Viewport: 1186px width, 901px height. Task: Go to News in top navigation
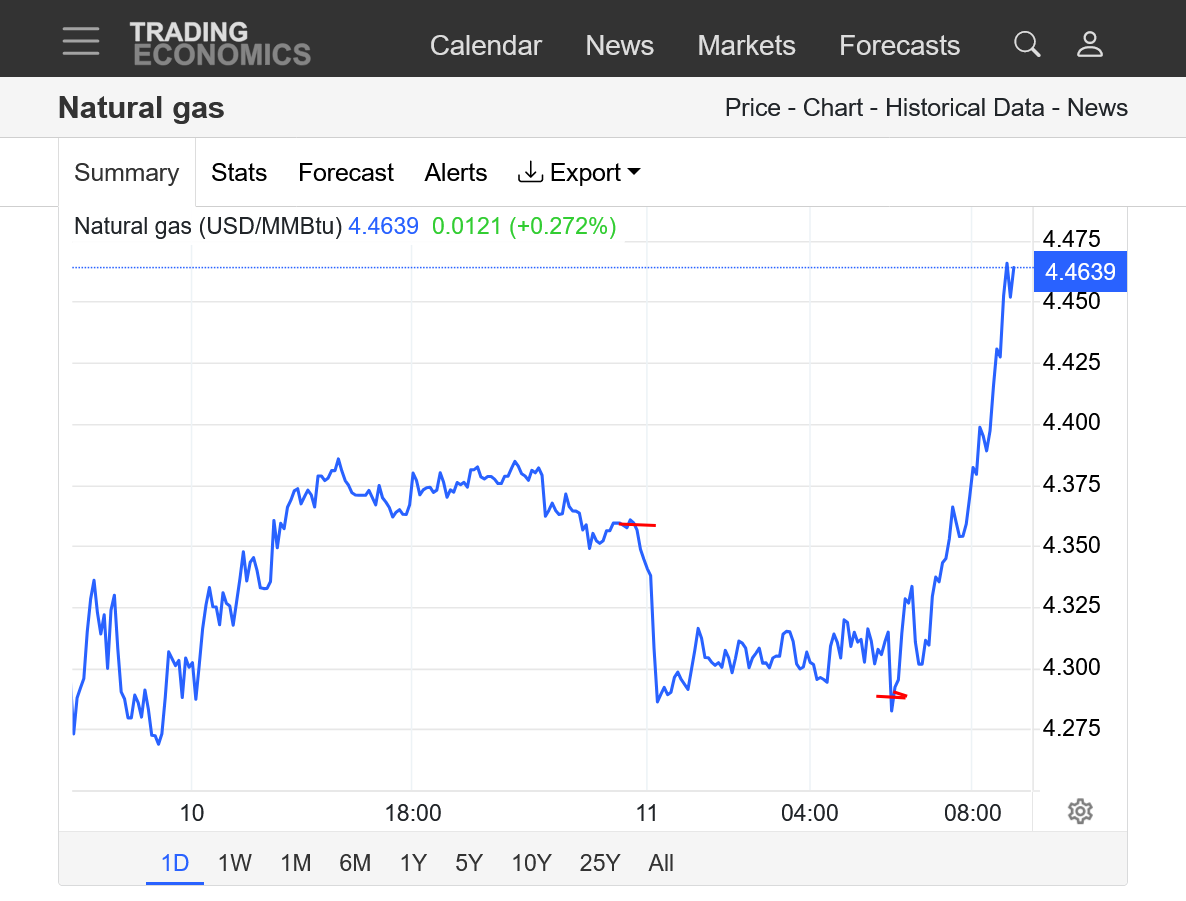(x=619, y=46)
